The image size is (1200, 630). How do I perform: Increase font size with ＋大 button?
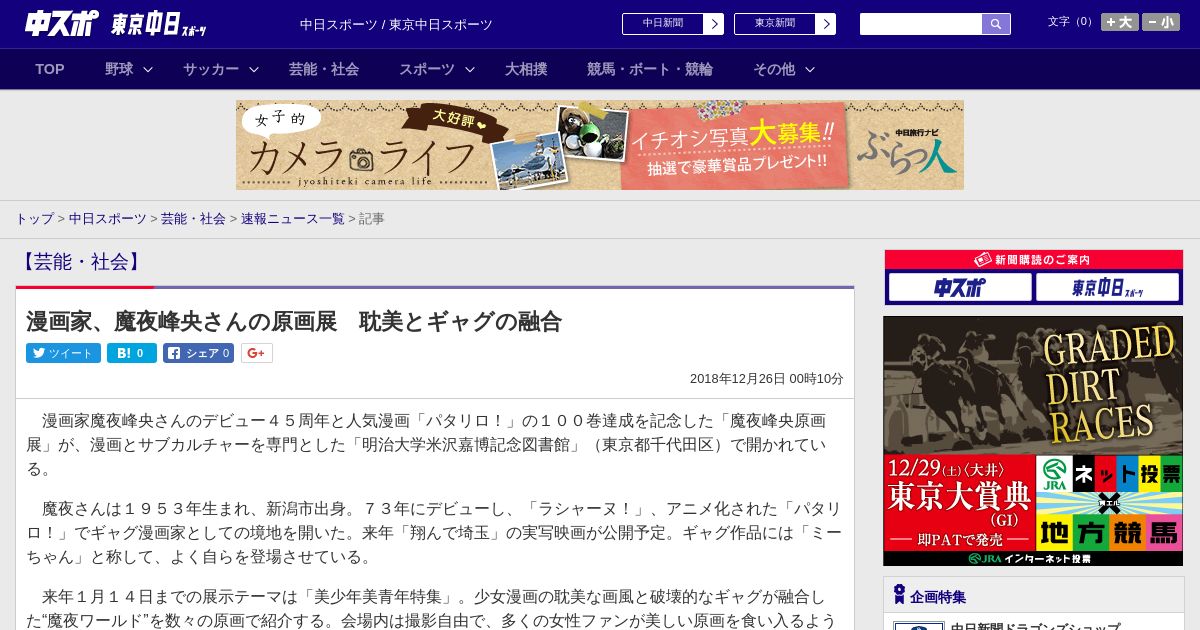(x=1120, y=22)
